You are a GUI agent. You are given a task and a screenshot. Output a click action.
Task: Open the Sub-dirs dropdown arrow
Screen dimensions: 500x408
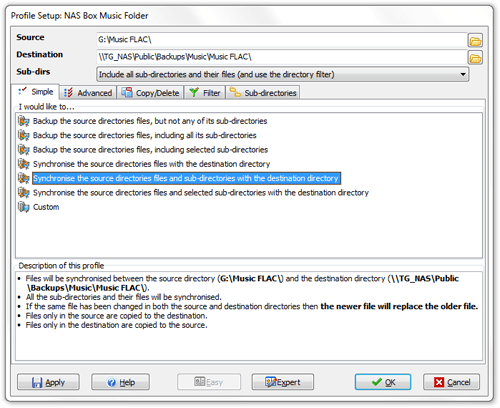point(463,74)
